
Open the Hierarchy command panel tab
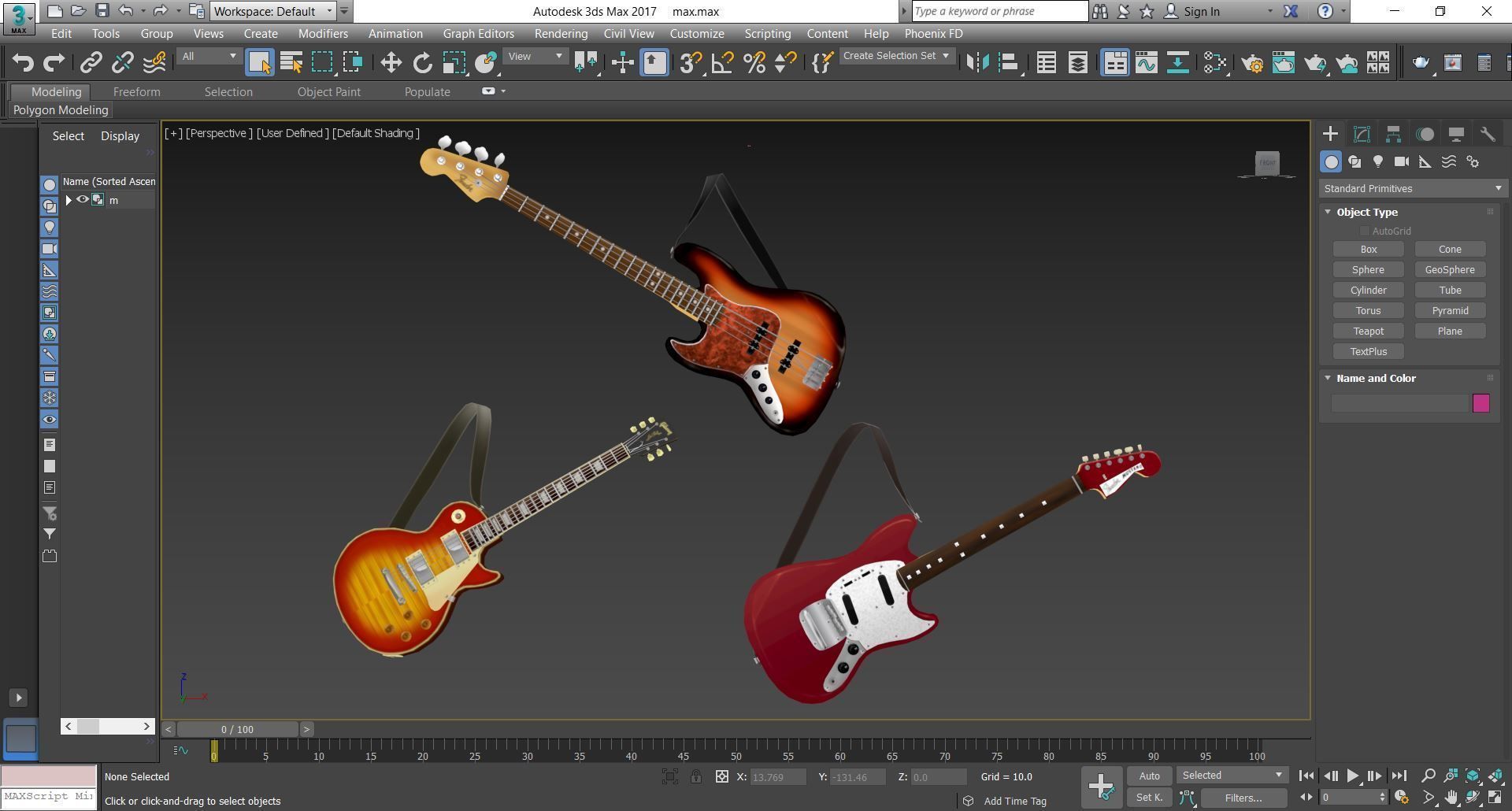click(1393, 134)
